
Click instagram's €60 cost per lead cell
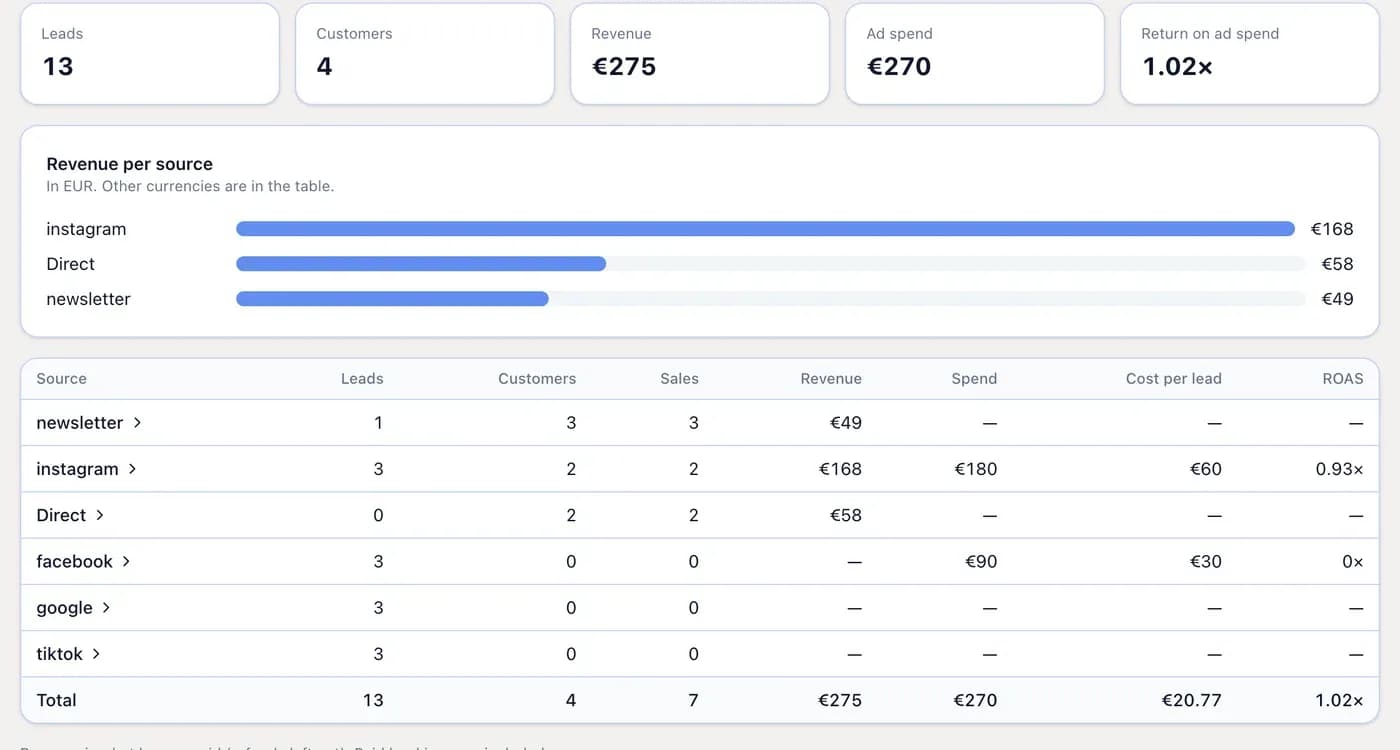pyautogui.click(x=1206, y=469)
